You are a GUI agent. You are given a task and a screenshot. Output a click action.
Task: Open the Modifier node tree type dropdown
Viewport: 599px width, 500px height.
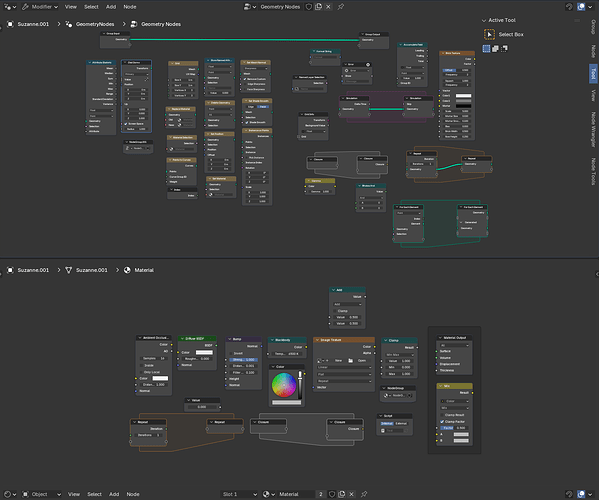pos(40,7)
